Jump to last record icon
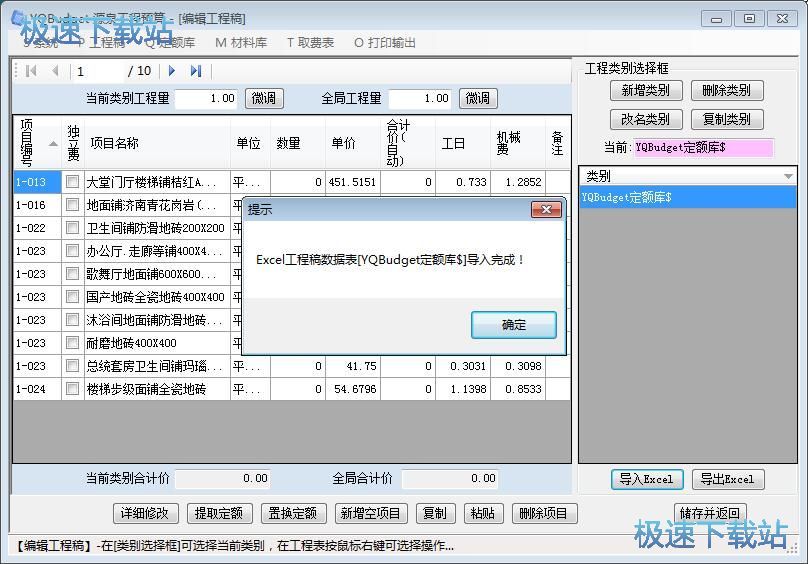The height and width of the screenshot is (564, 808). tap(196, 71)
